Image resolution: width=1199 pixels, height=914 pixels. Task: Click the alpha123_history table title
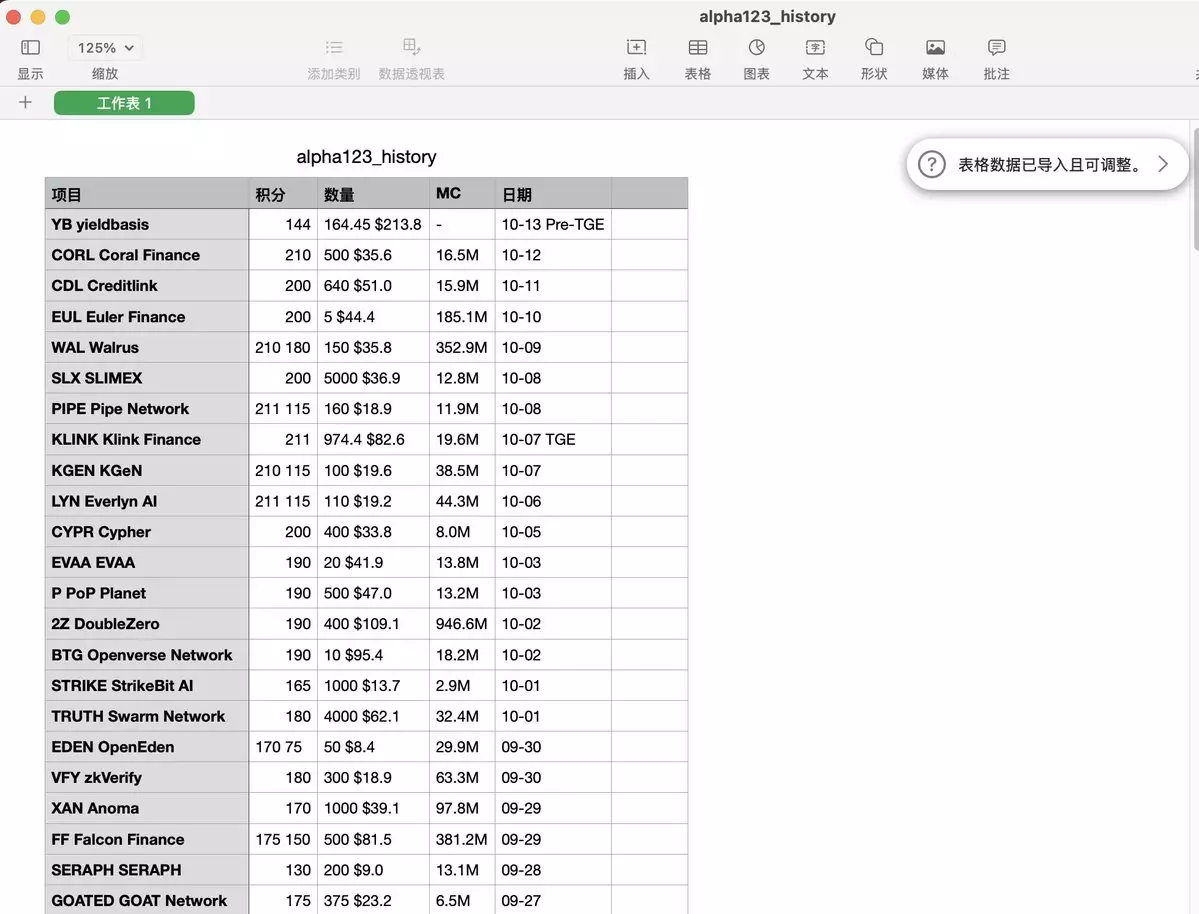(x=366, y=157)
